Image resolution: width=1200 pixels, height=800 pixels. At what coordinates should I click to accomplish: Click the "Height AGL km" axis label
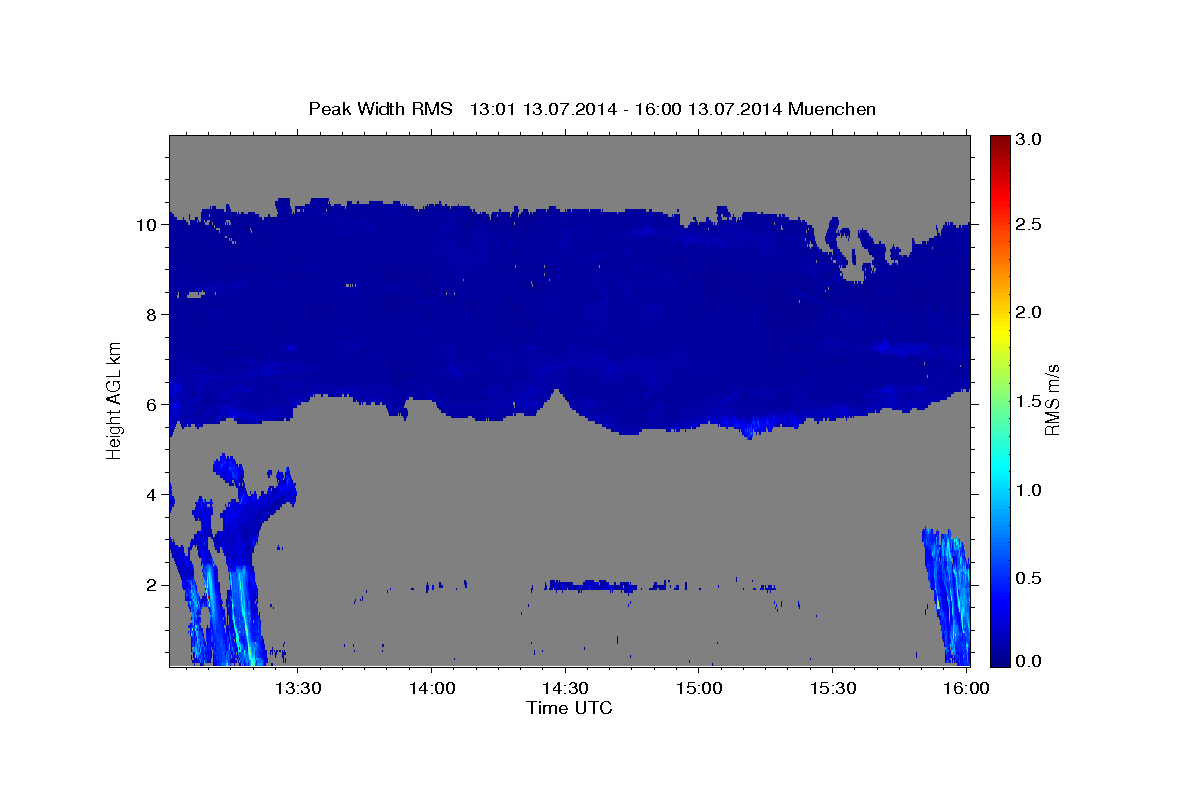[x=115, y=399]
